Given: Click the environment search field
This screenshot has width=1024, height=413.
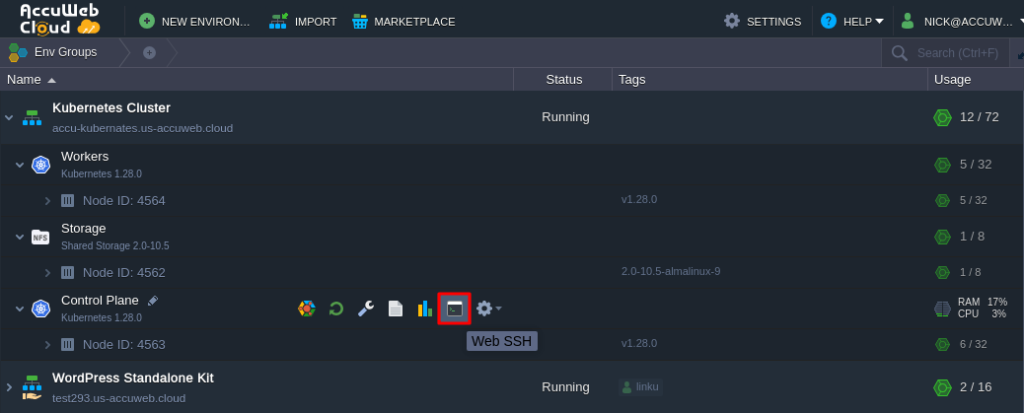Looking at the screenshot, I should click(960, 53).
